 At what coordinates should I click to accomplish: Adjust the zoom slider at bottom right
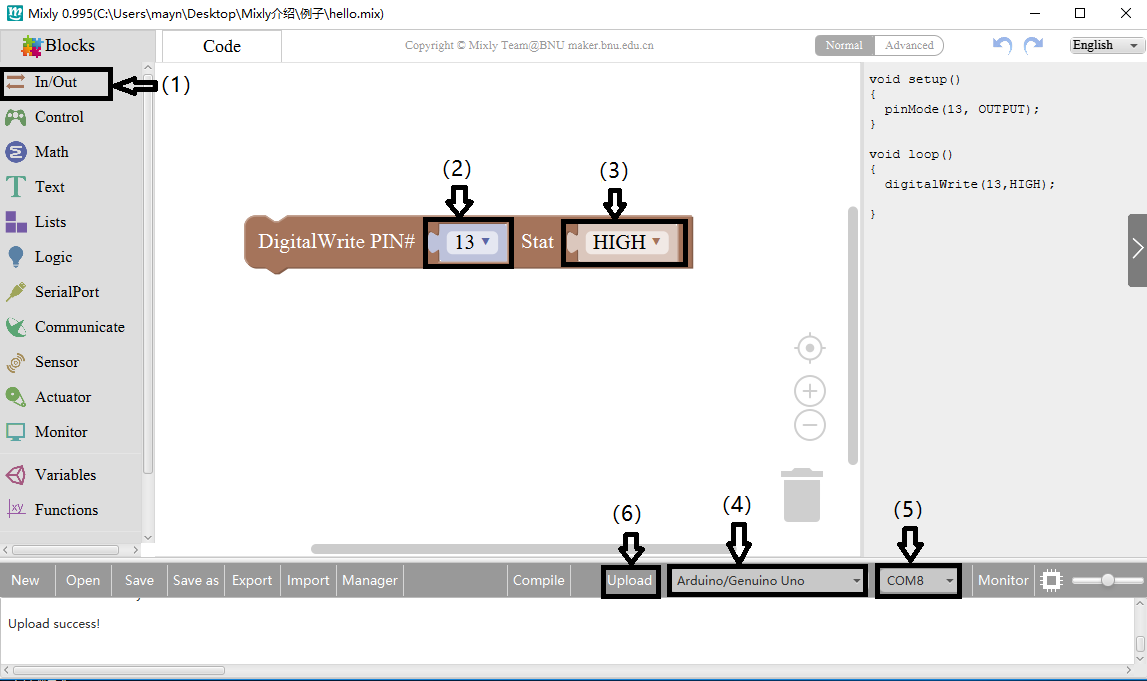(x=1107, y=580)
